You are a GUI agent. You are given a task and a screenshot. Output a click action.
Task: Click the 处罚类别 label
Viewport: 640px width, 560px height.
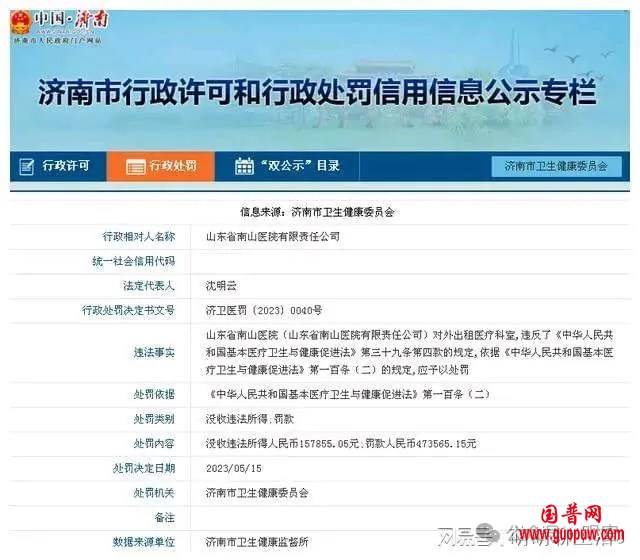[154, 419]
